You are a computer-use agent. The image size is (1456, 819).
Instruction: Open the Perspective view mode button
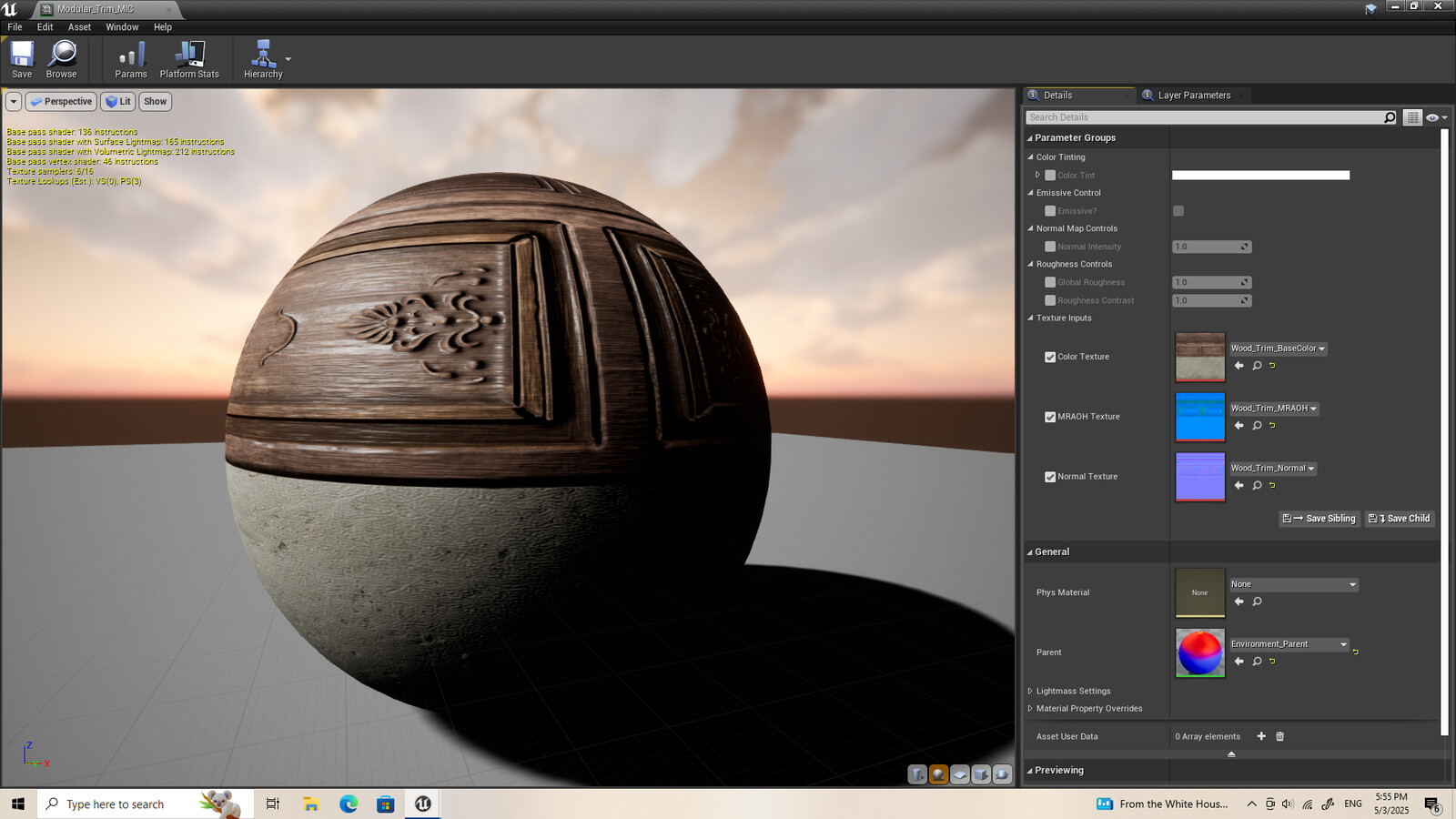pyautogui.click(x=61, y=102)
